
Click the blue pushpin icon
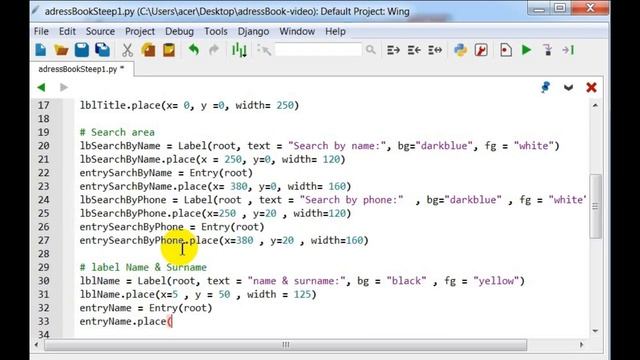point(545,87)
